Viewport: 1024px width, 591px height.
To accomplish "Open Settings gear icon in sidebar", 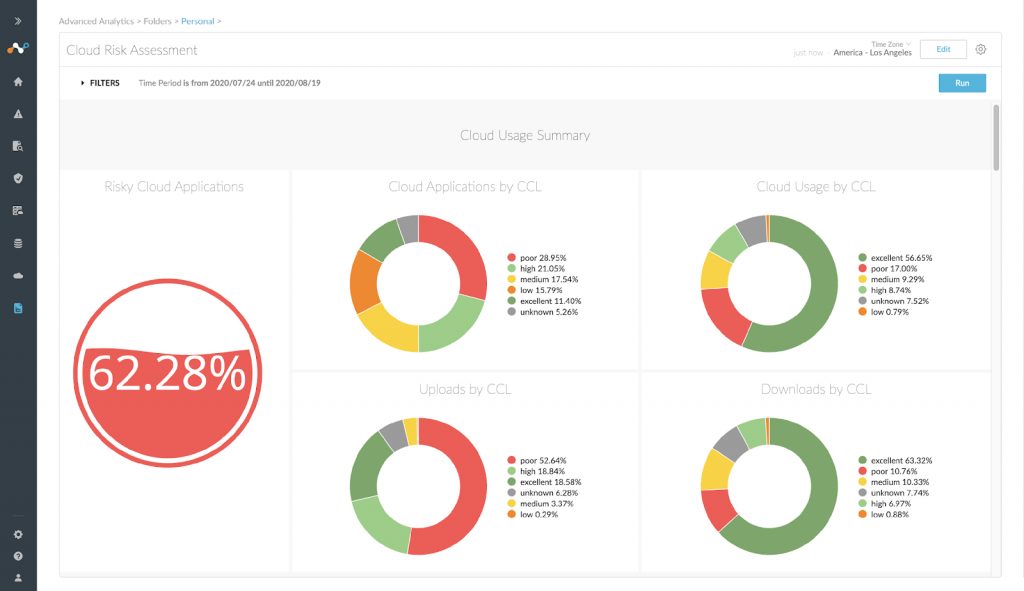I will [x=18, y=534].
